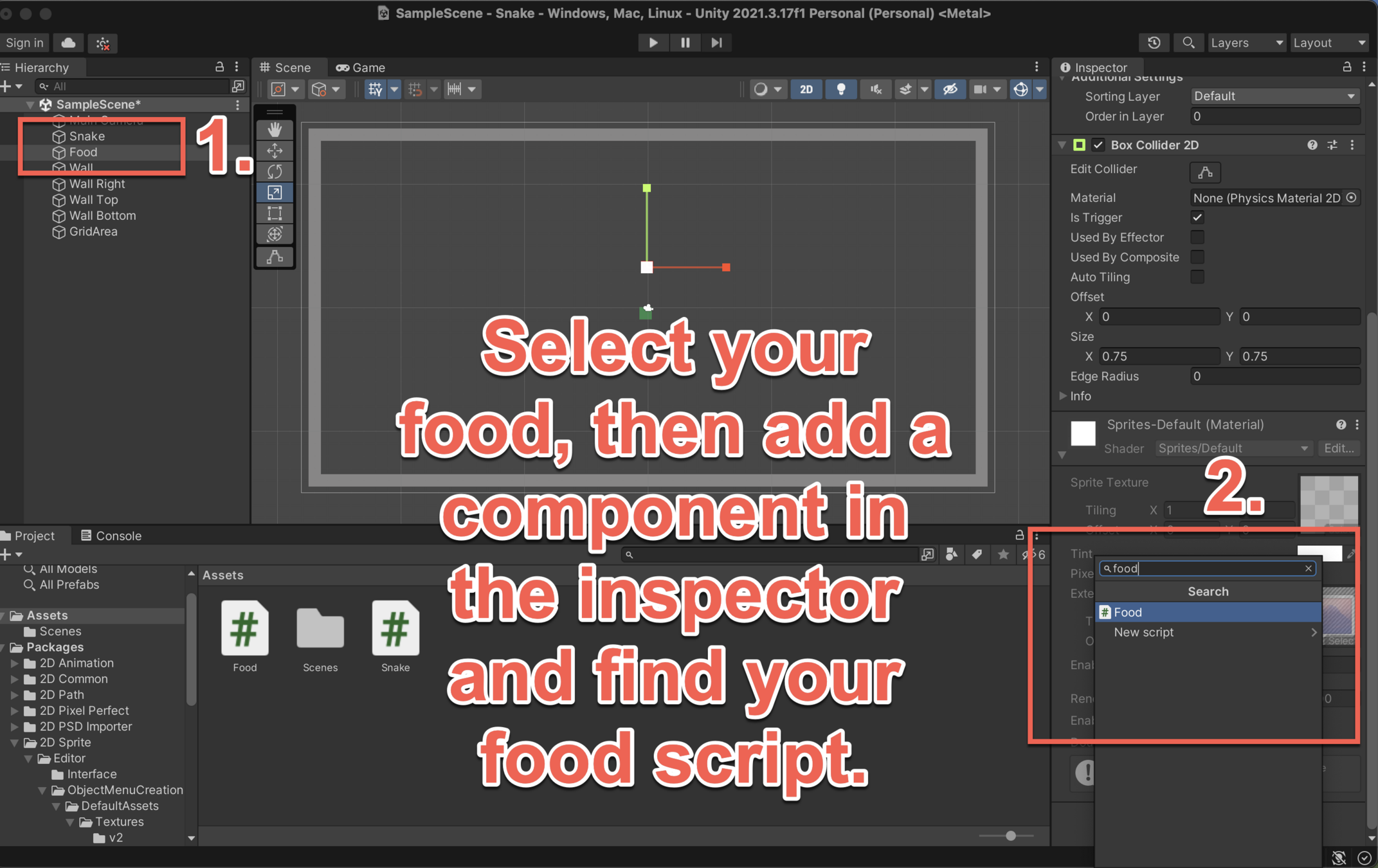The image size is (1378, 868).
Task: Select the Rect tool
Action: pyautogui.click(x=275, y=213)
